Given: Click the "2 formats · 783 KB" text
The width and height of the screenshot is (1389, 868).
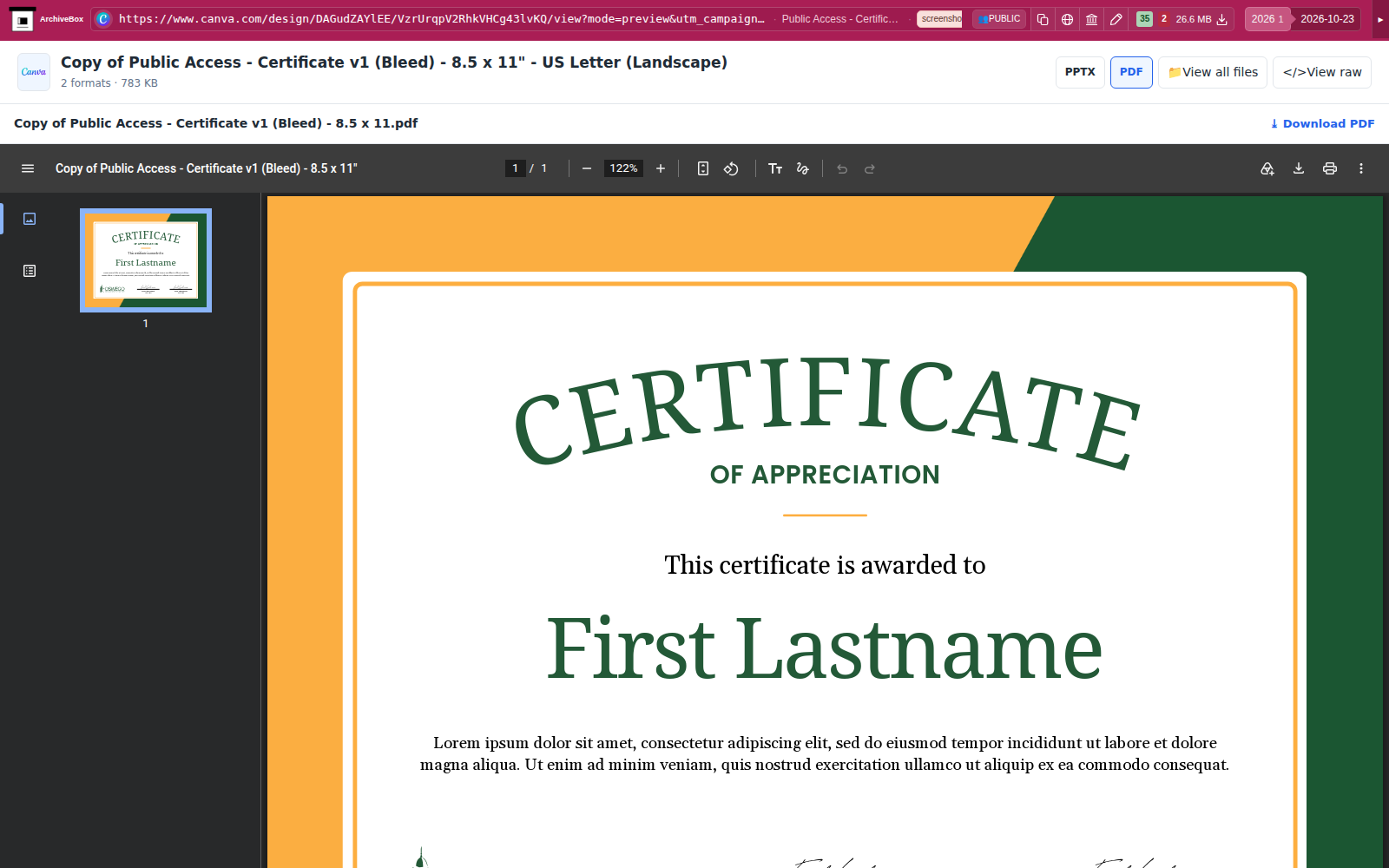Looking at the screenshot, I should pyautogui.click(x=109, y=83).
